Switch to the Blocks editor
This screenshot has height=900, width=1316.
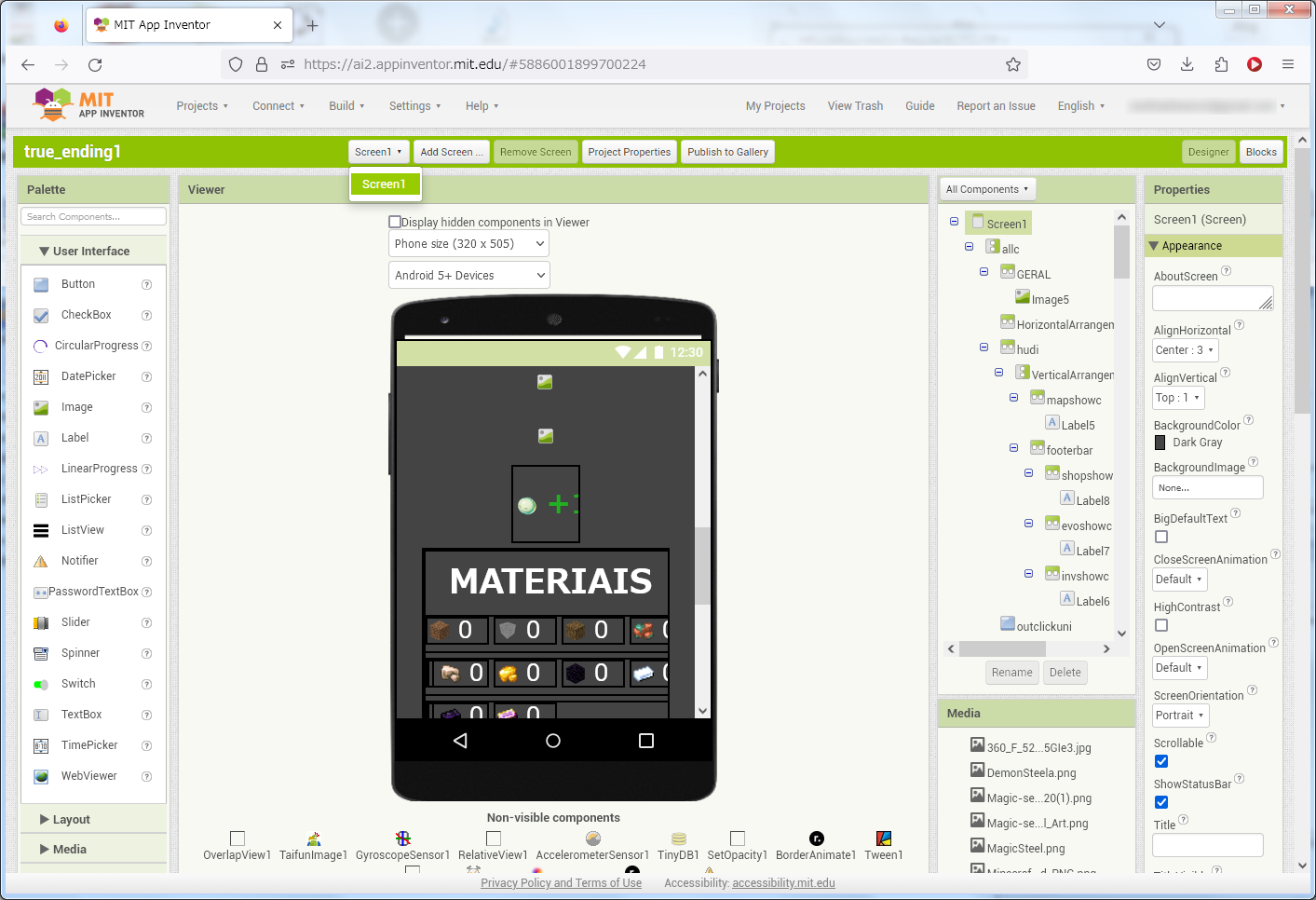click(1262, 151)
